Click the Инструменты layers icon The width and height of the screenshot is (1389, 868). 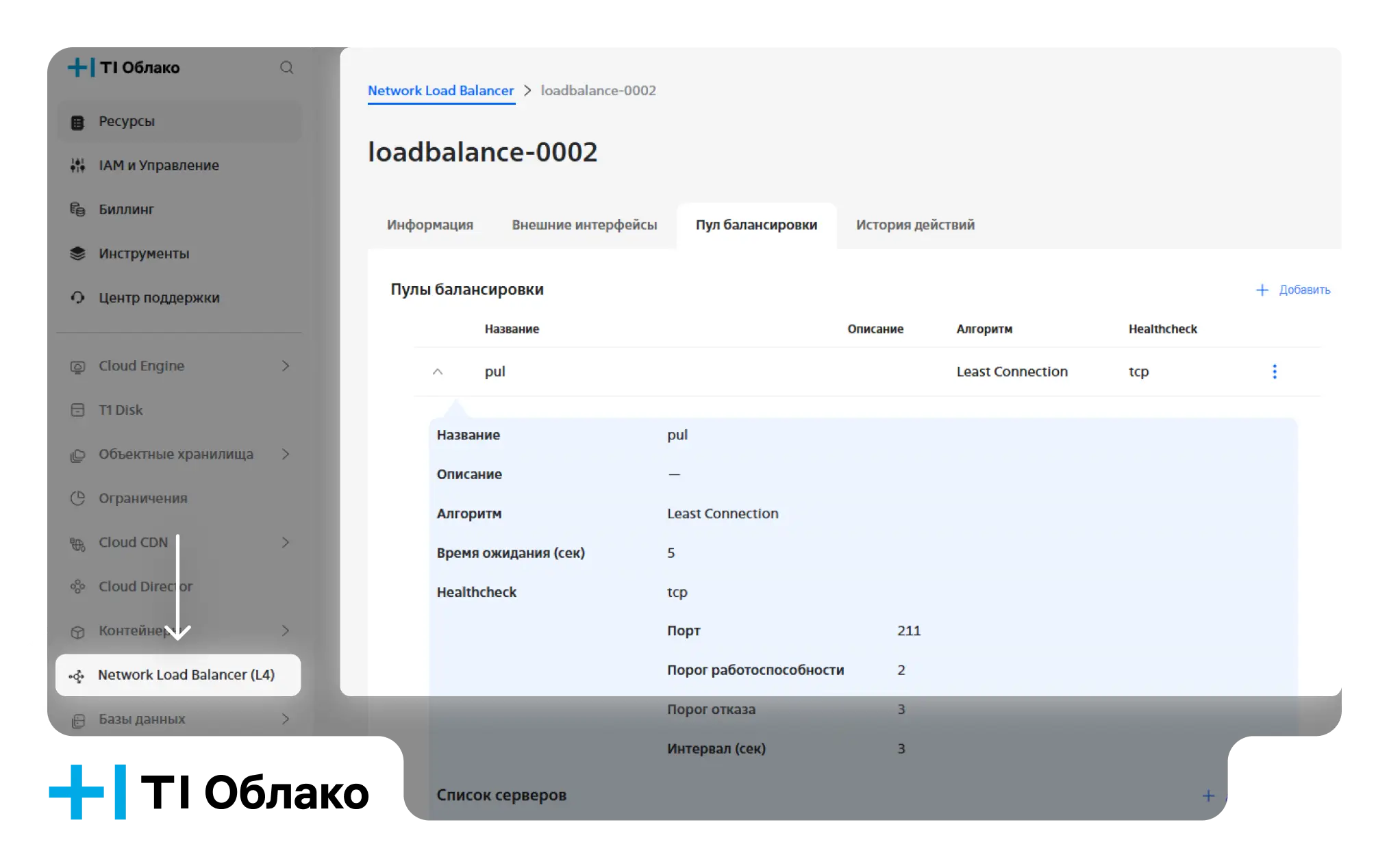pos(77,254)
